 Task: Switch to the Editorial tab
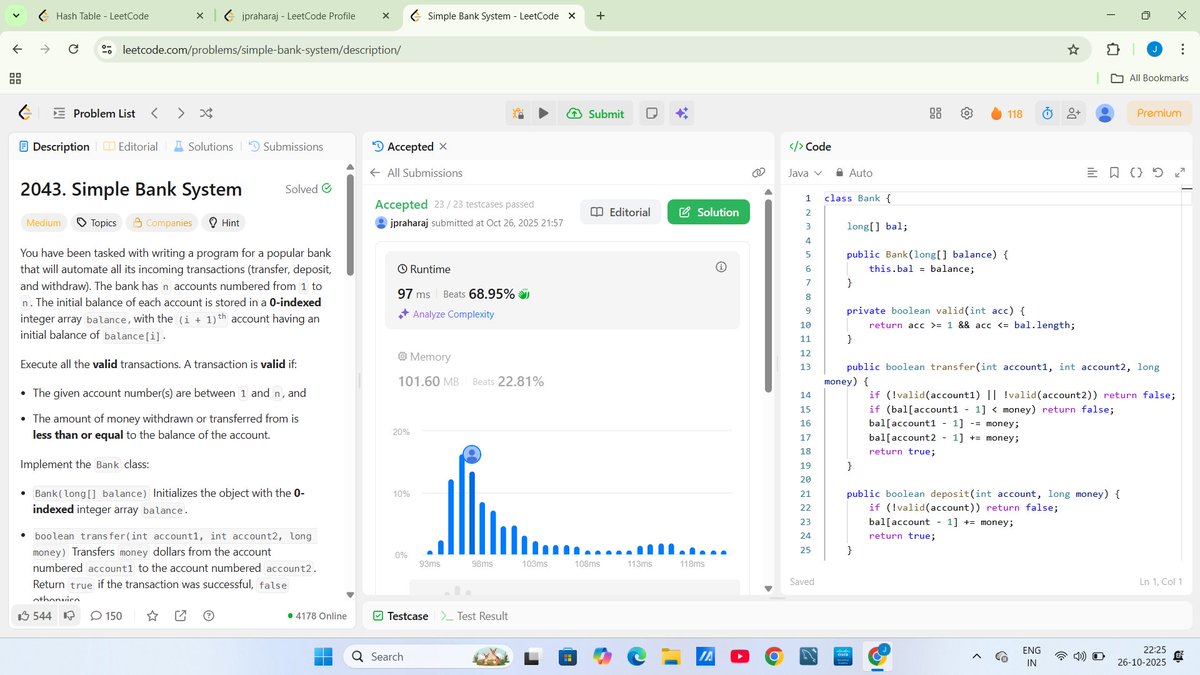131,146
